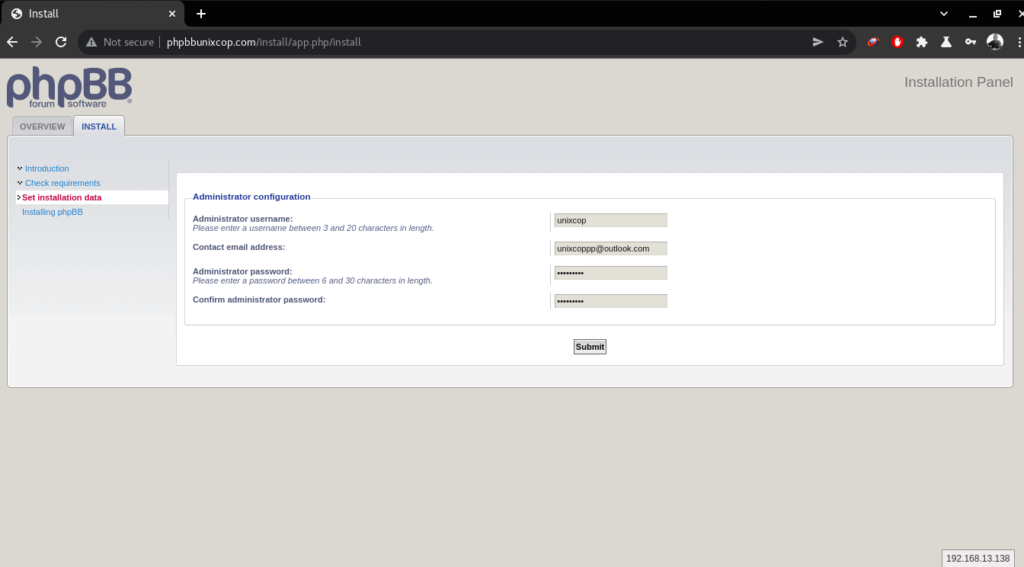The width and height of the screenshot is (1024, 567).
Task: Open the tab search chevron
Action: pos(944,14)
